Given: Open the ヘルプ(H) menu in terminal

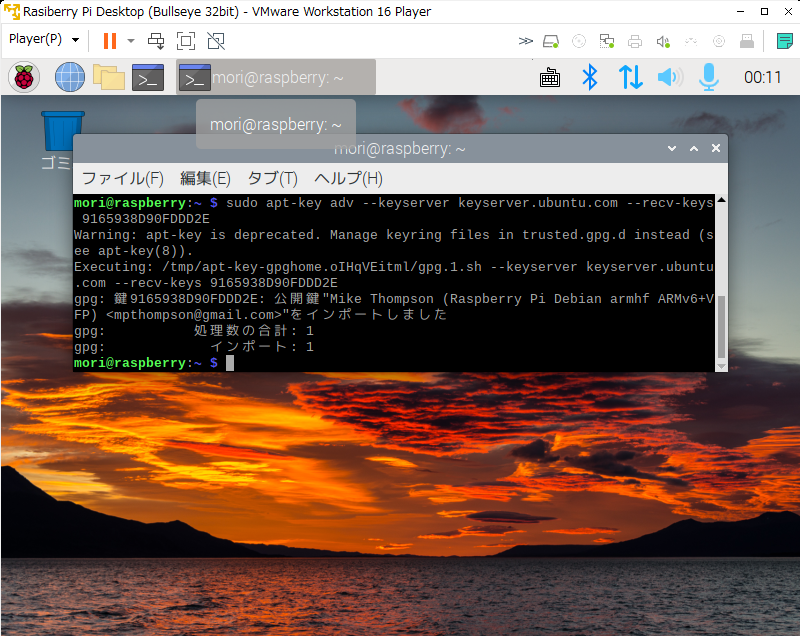Looking at the screenshot, I should point(348,179).
